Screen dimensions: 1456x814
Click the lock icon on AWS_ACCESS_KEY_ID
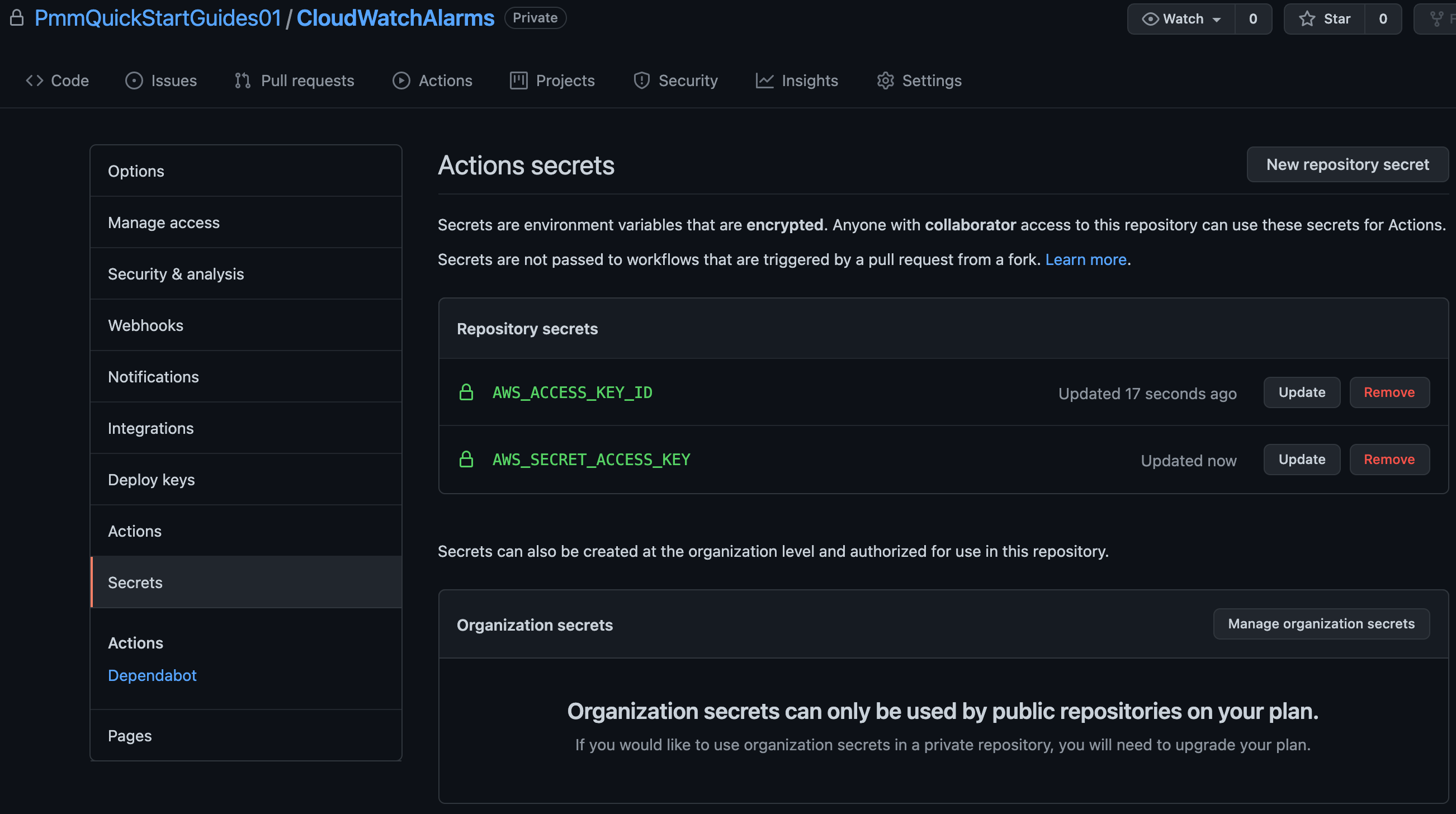466,391
